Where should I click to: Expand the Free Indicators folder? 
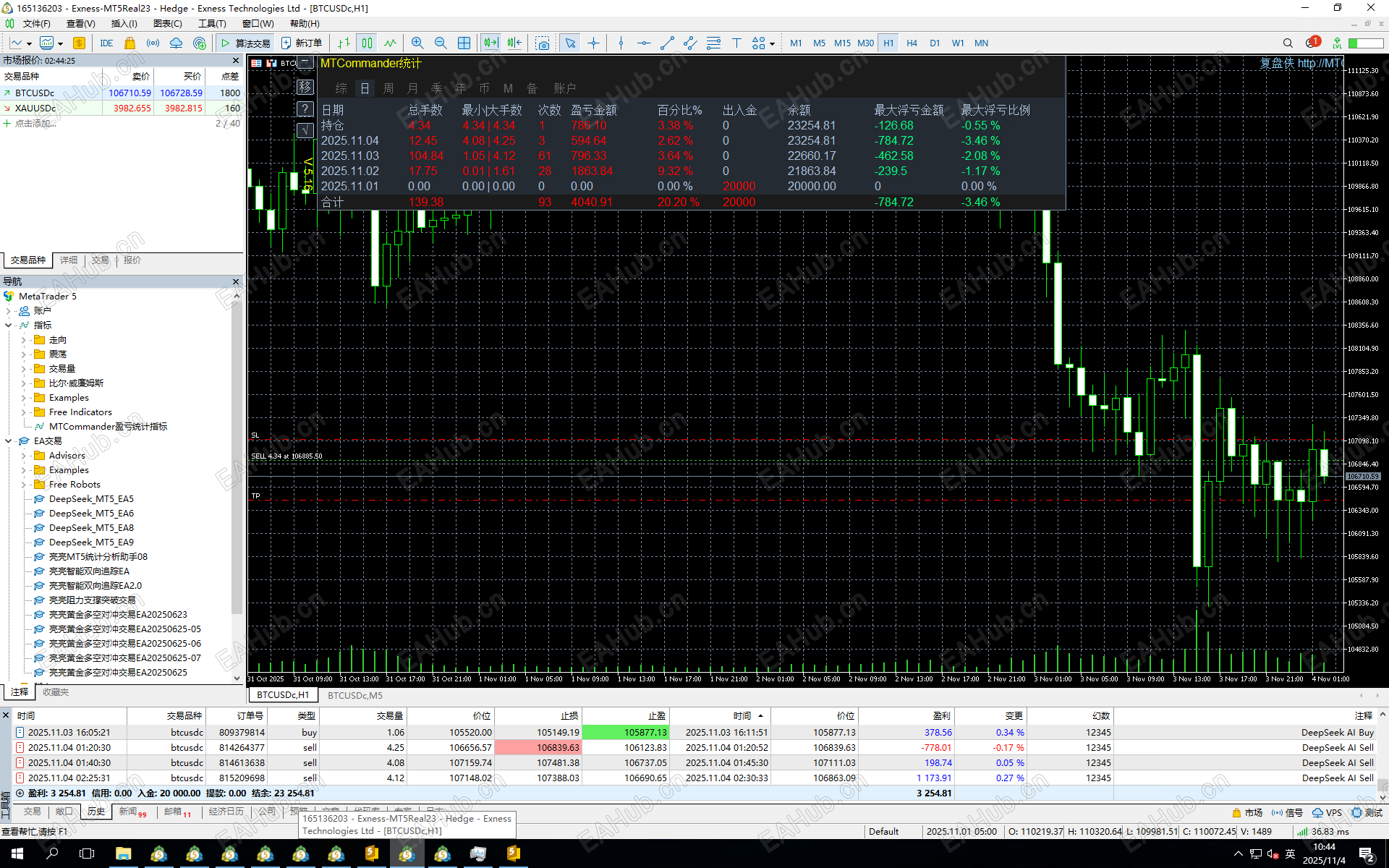tap(24, 412)
